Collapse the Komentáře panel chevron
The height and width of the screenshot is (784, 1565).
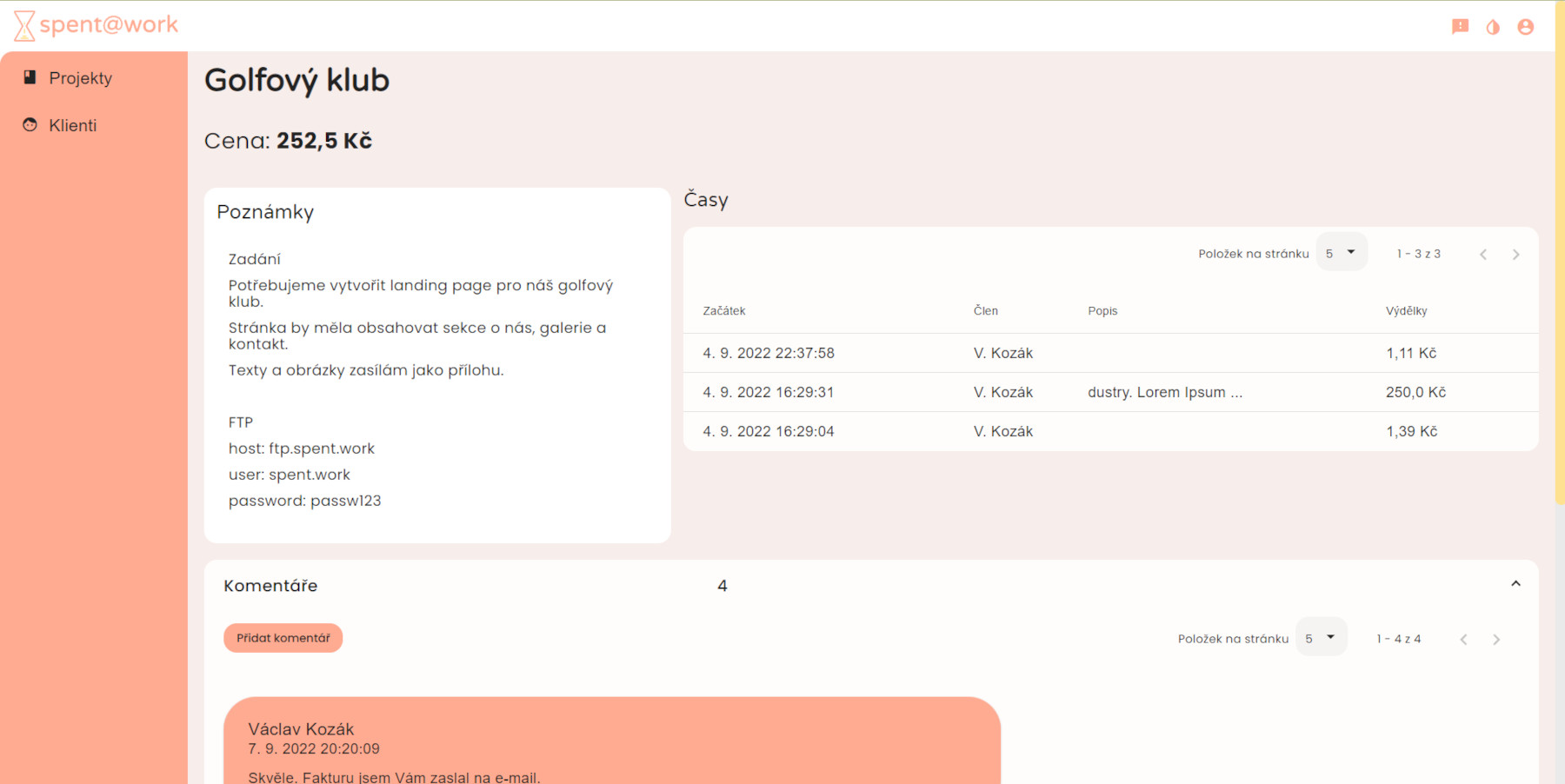(1515, 584)
